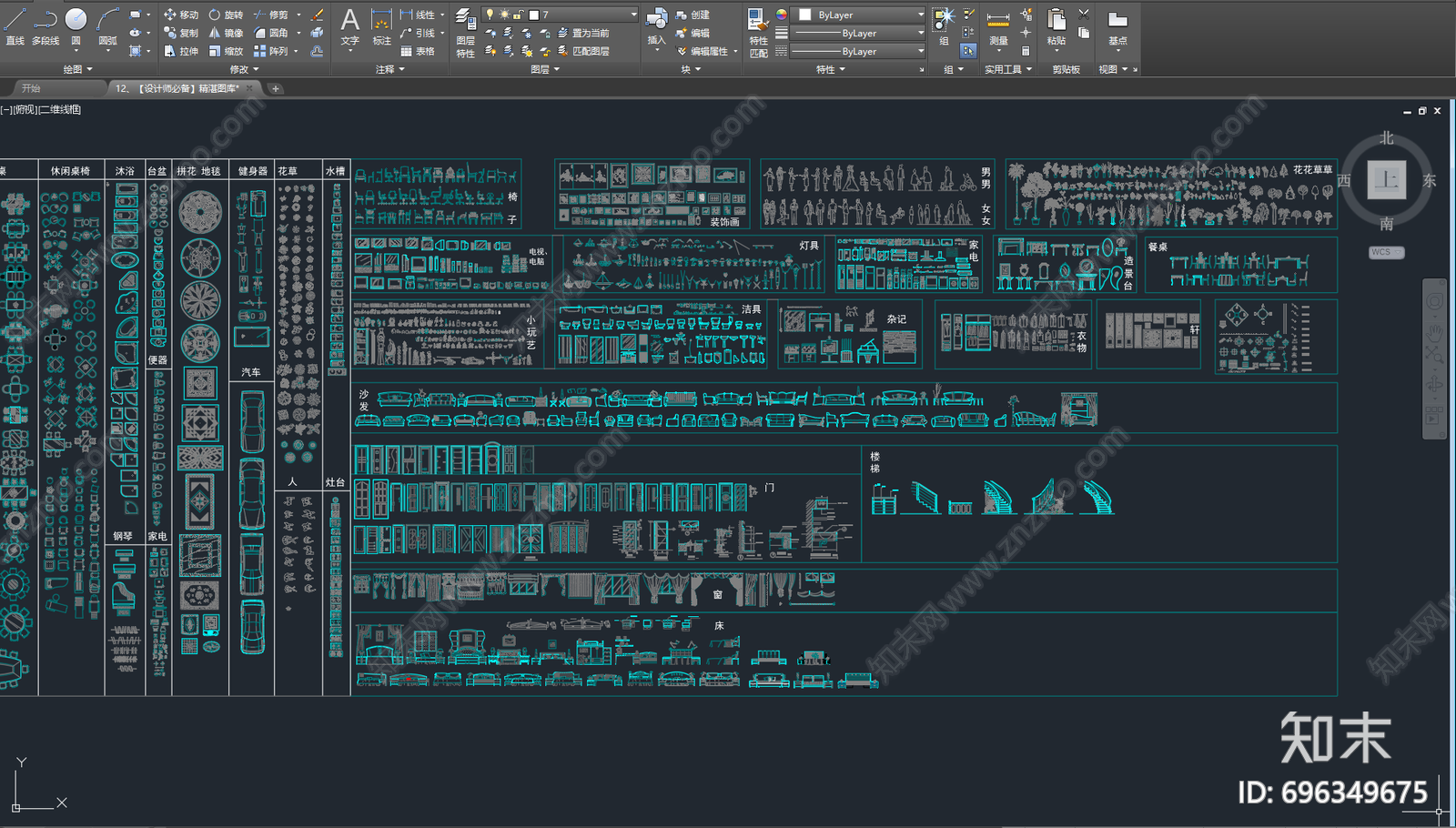Toggle the layer on/off lightbulb icon
The width and height of the screenshot is (1456, 828).
coord(490,15)
